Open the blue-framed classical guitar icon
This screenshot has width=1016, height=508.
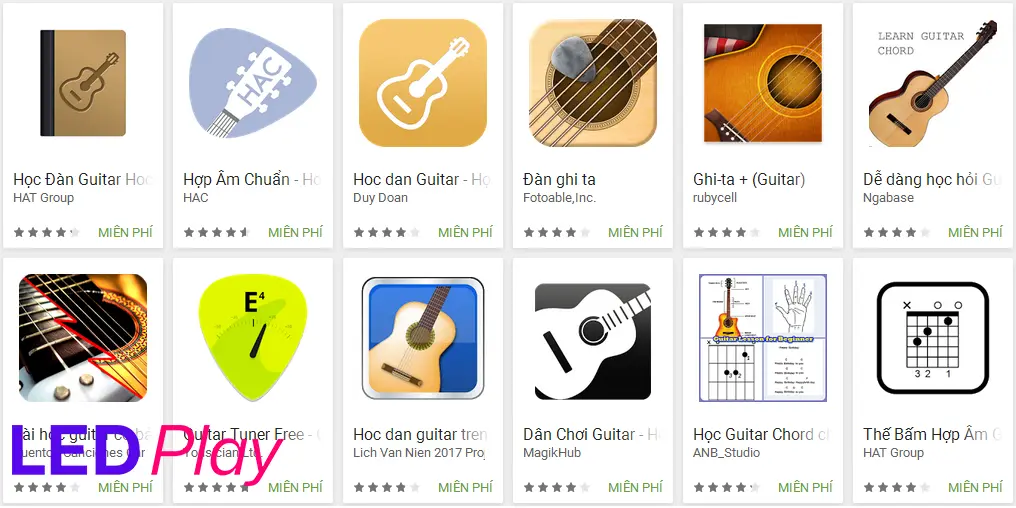click(422, 338)
